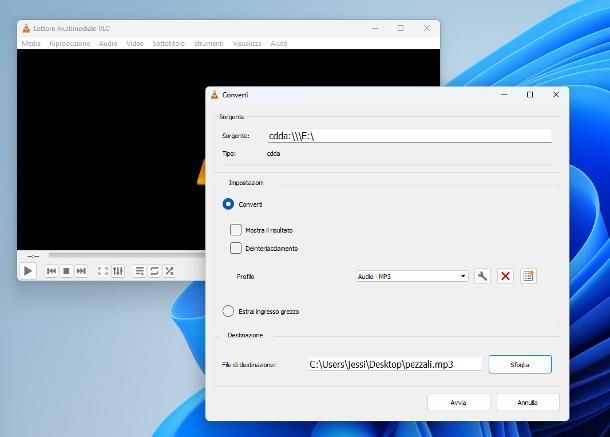Click the VLC cone icon in the main window title bar
Image resolution: width=610 pixels, height=437 pixels.
coord(26,28)
